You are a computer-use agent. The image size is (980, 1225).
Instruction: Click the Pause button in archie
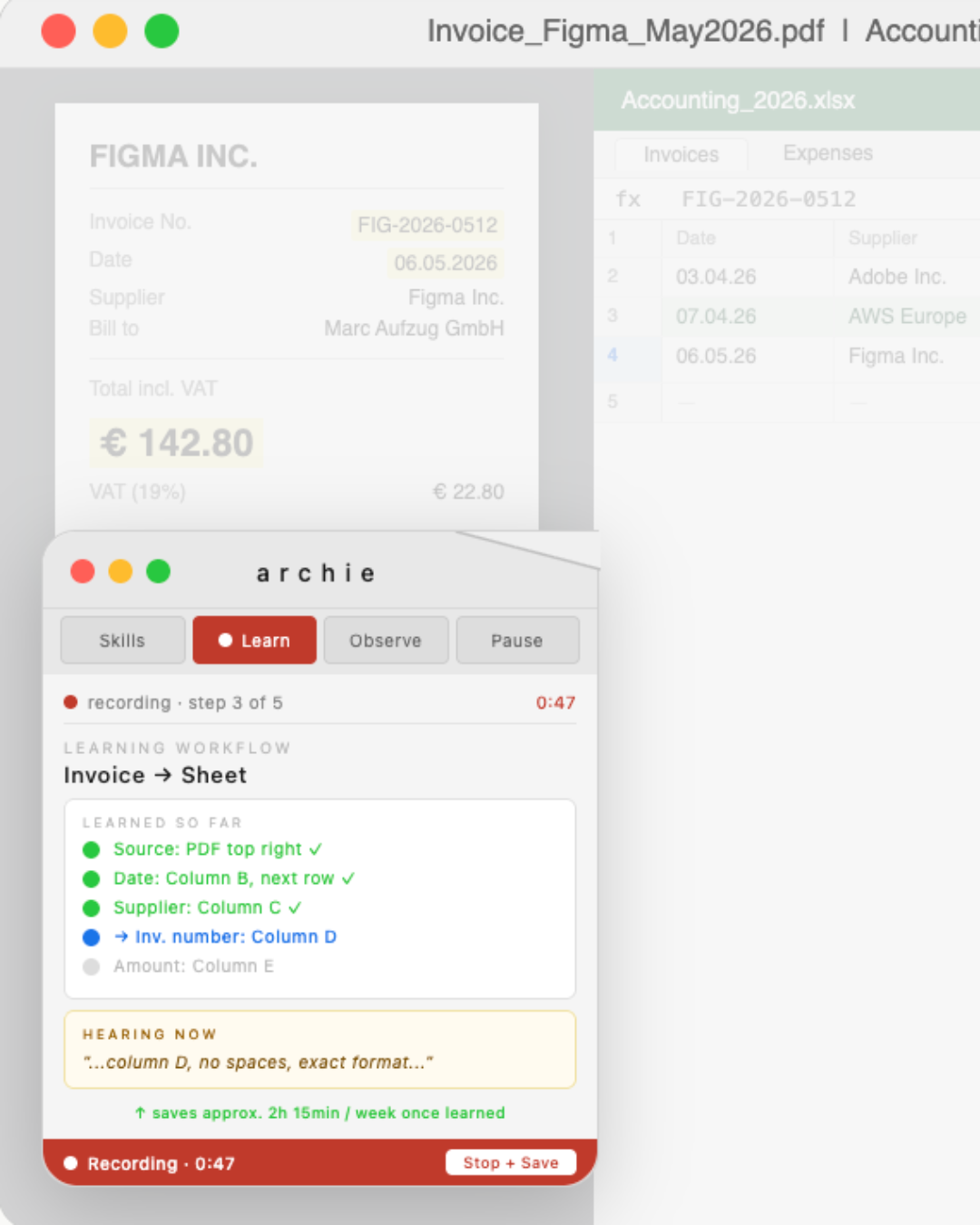[517, 641]
